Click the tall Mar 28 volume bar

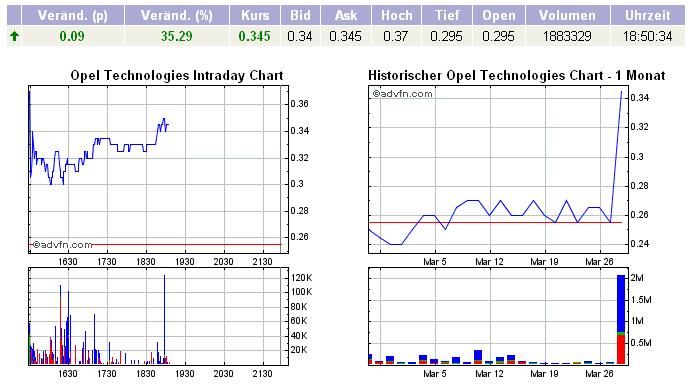coord(621,319)
